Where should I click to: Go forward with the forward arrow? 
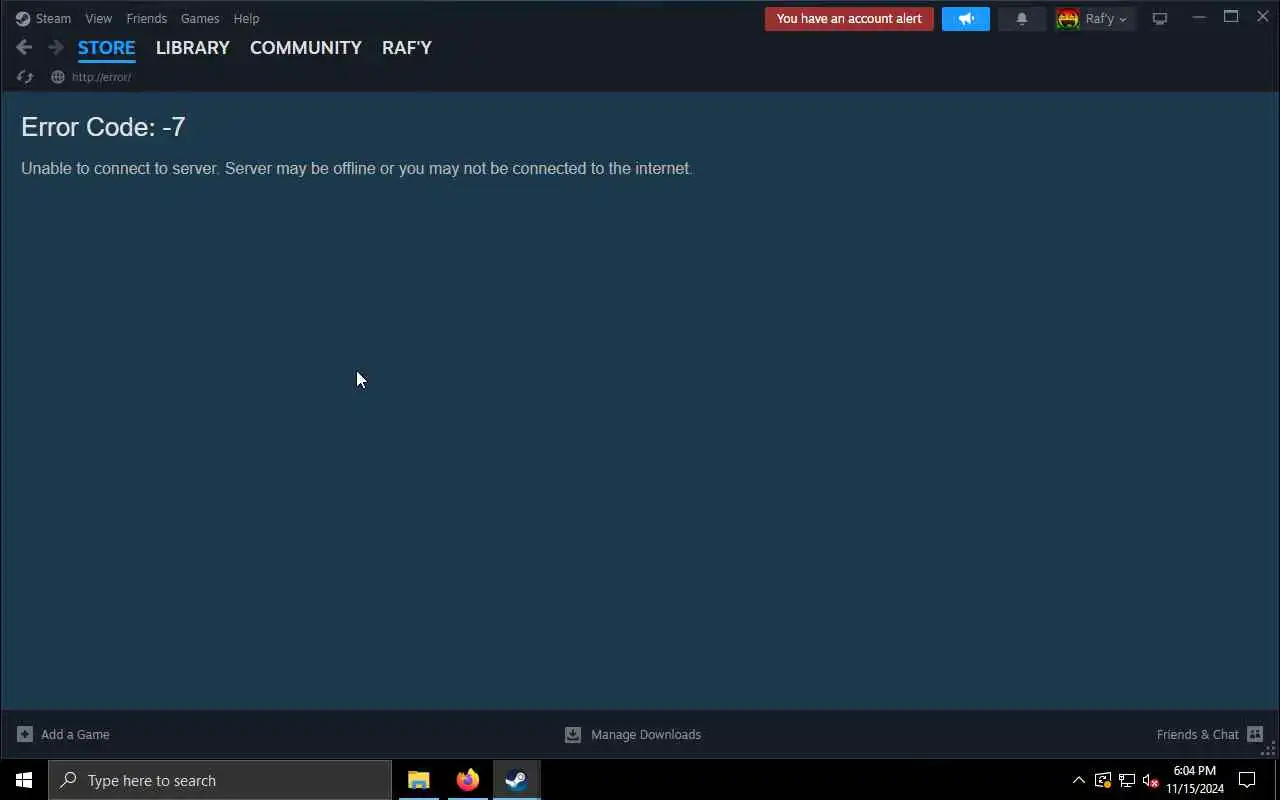[x=56, y=47]
